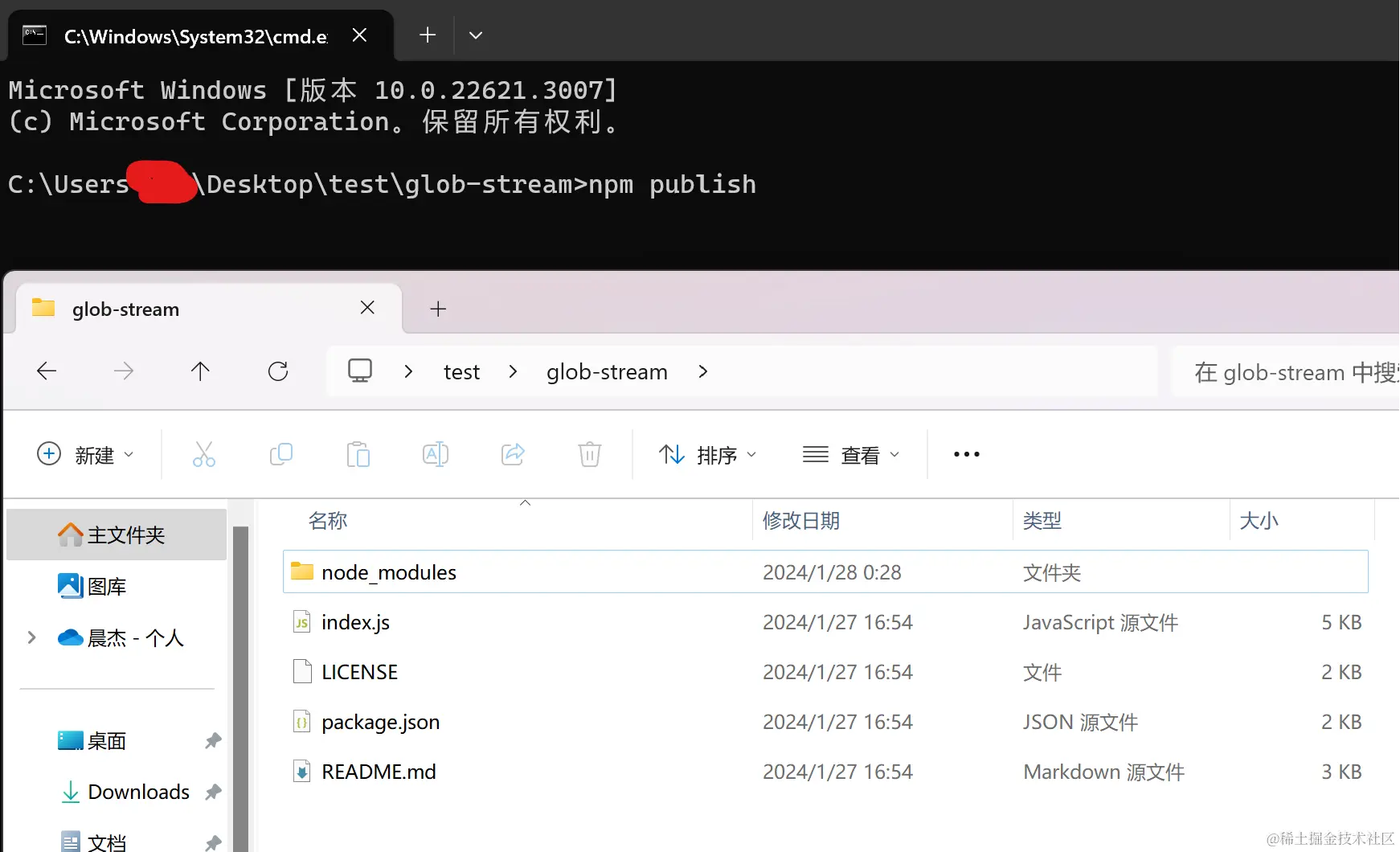Image resolution: width=1400 pixels, height=852 pixels.
Task: Select the node_modules folder icon
Action: (x=302, y=571)
